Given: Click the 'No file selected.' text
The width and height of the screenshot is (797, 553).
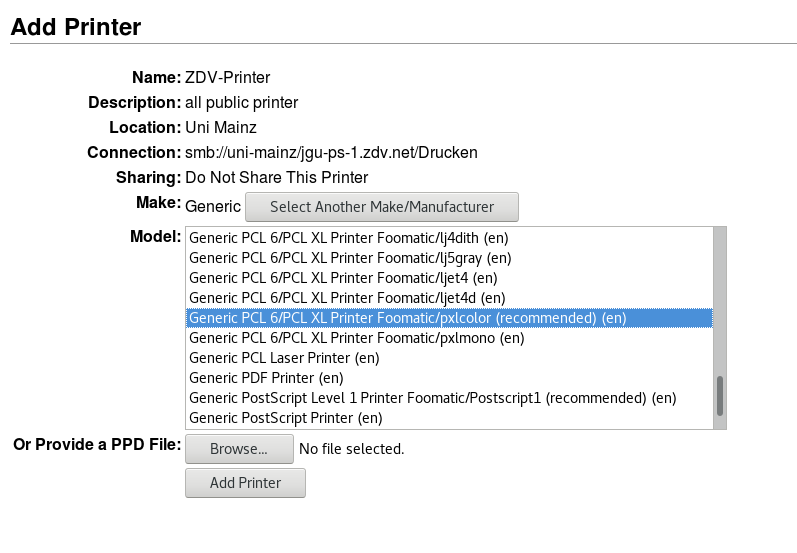Looking at the screenshot, I should click(x=352, y=449).
